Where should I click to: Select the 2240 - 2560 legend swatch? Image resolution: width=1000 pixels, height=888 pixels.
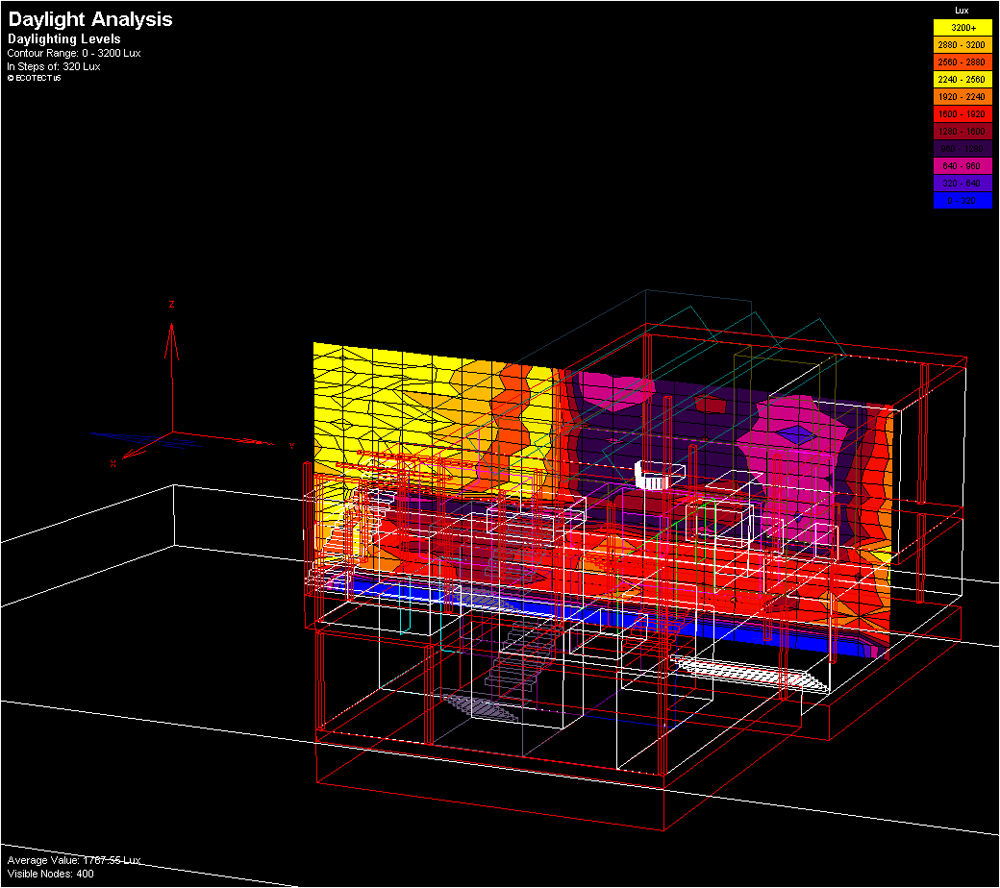point(962,79)
